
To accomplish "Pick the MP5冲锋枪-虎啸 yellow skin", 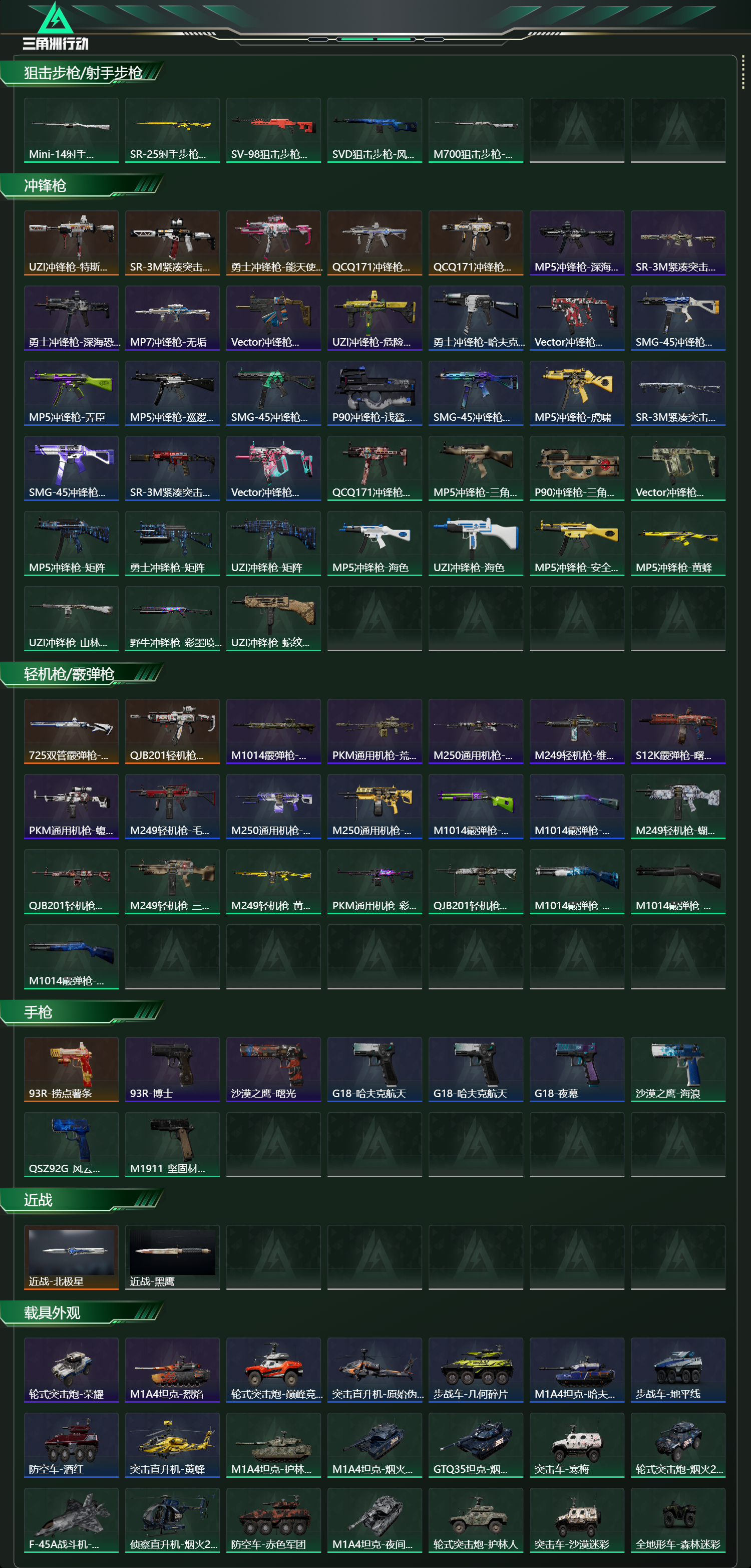I will pos(576,393).
